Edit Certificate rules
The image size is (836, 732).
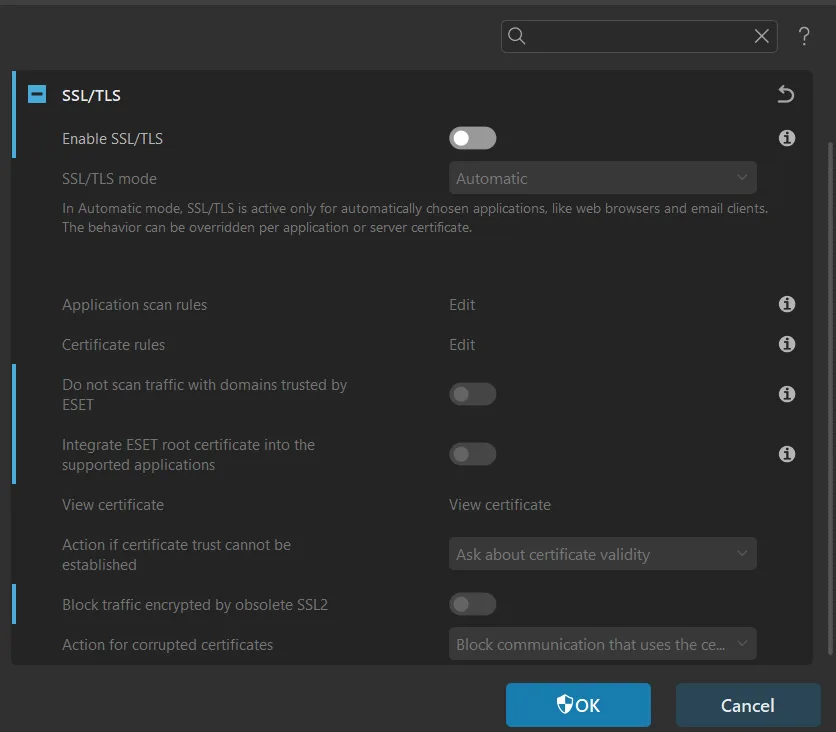[x=462, y=344]
